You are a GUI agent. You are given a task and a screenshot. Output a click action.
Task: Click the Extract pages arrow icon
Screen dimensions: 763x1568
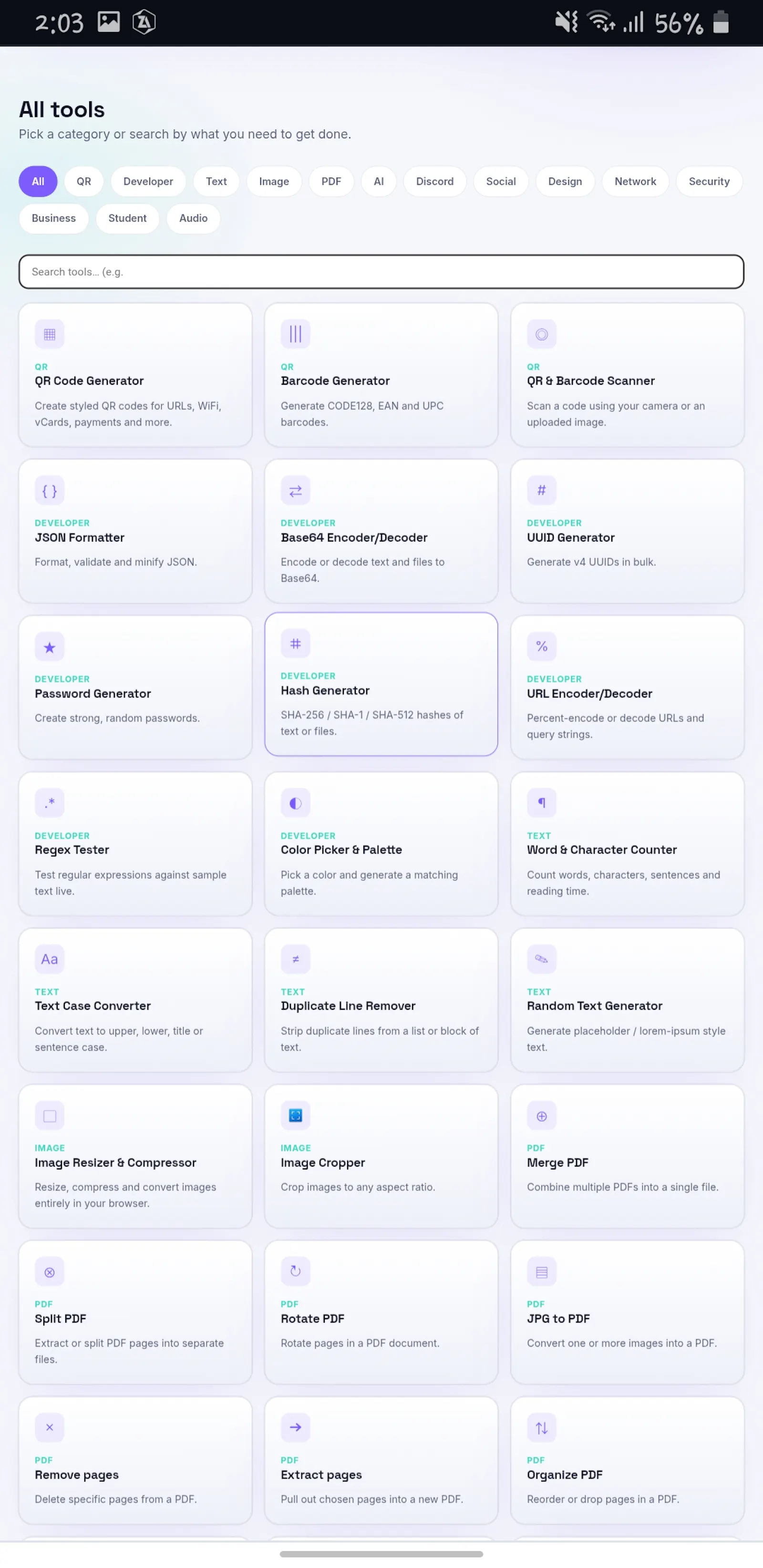(295, 1427)
